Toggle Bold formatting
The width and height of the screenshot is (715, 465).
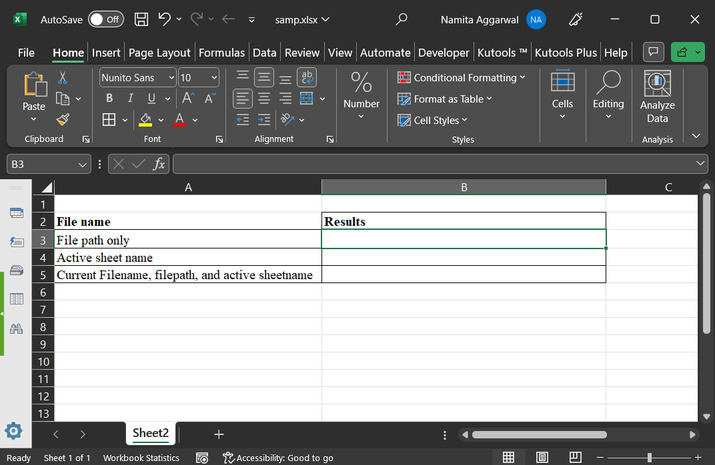109,98
